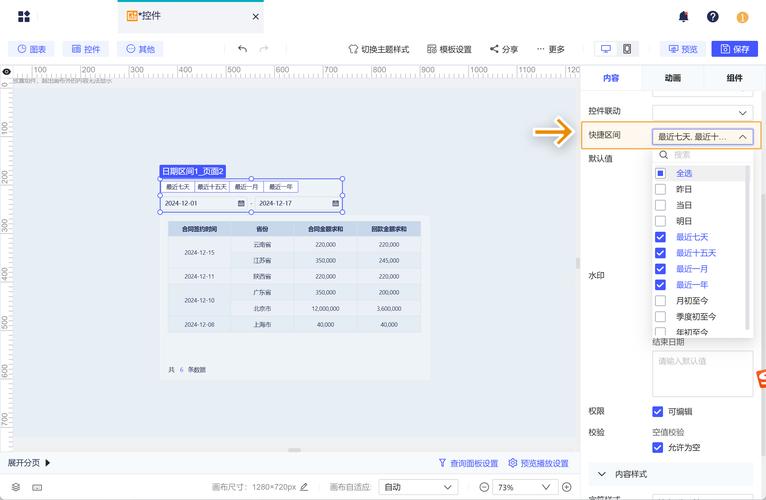Viewport: 766px width, 500px height.
Task: Zoom out with the minus icon
Action: point(484,487)
